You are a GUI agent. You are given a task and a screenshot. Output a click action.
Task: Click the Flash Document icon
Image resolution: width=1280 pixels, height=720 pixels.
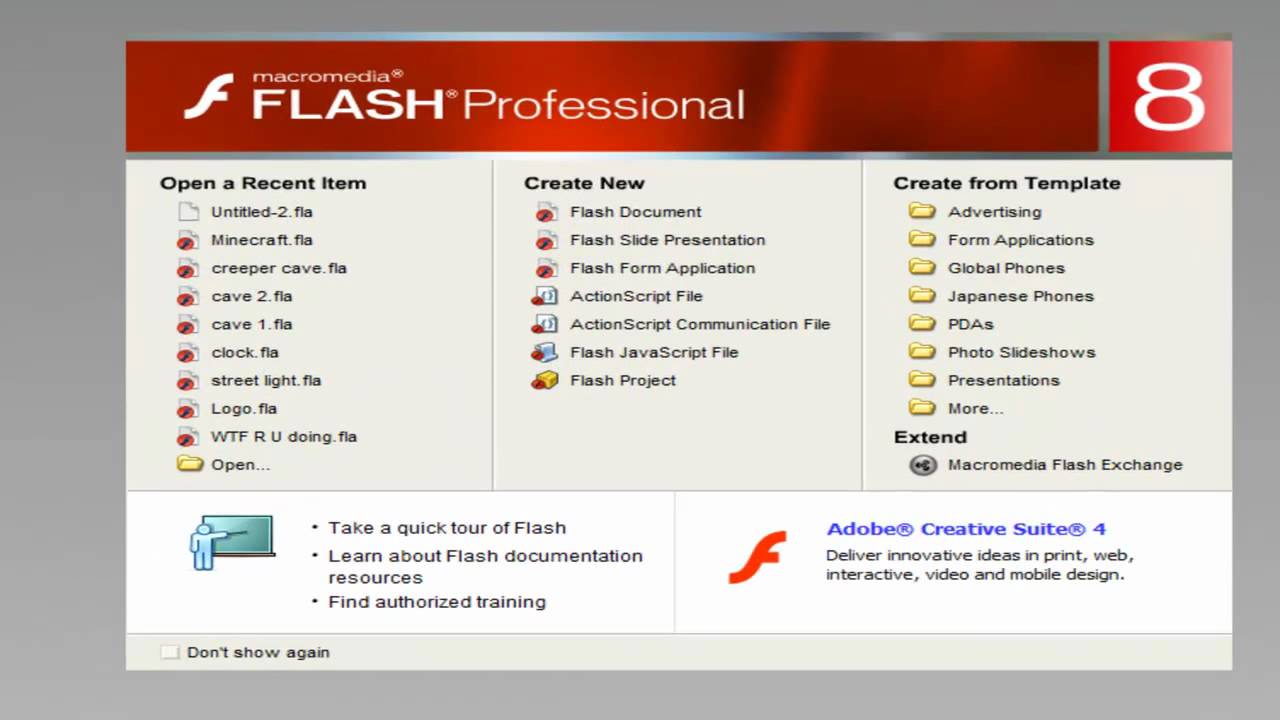pos(545,212)
